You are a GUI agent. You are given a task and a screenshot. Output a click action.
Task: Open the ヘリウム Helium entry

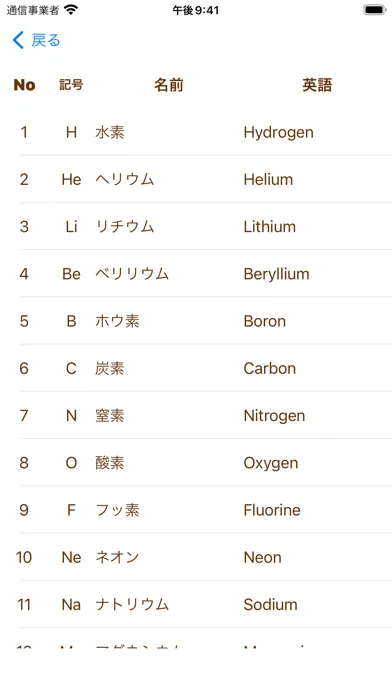click(196, 179)
